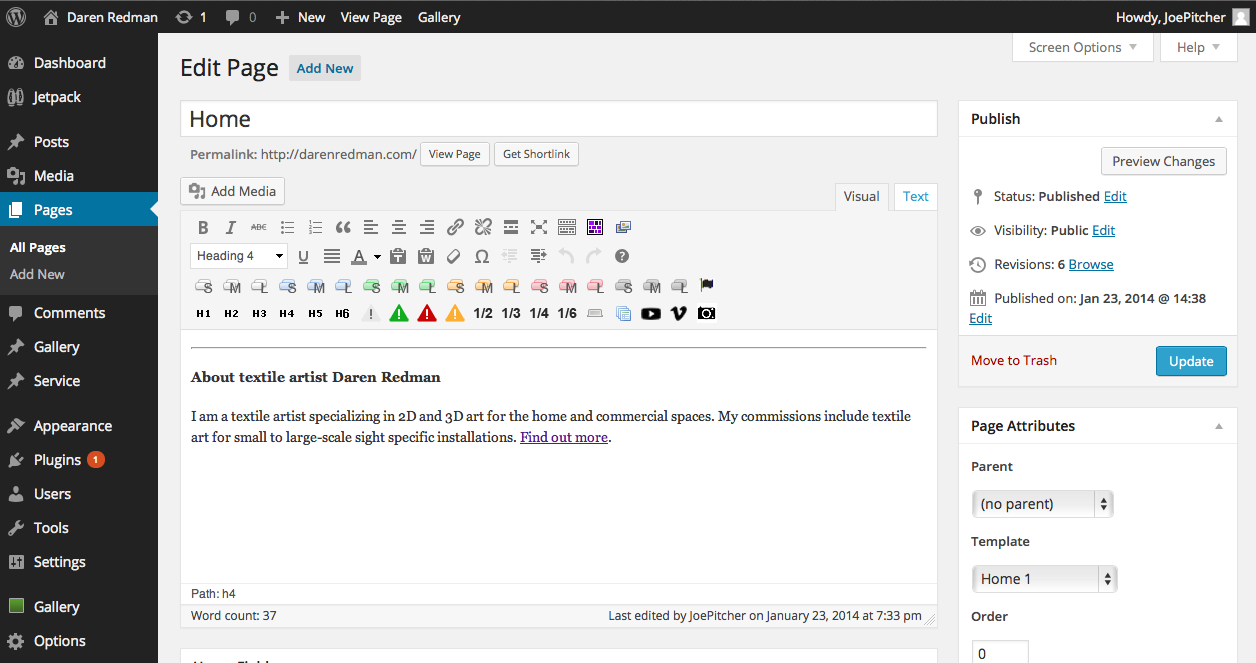Insert the Read More tag

[511, 227]
